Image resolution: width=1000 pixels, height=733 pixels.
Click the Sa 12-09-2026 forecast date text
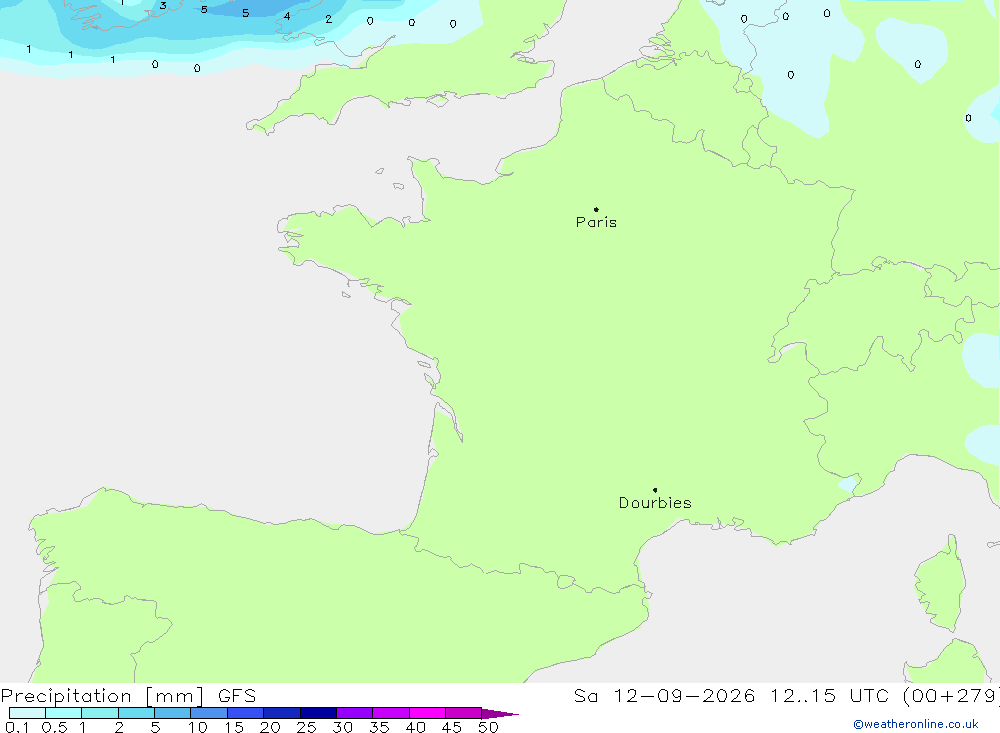pos(664,695)
